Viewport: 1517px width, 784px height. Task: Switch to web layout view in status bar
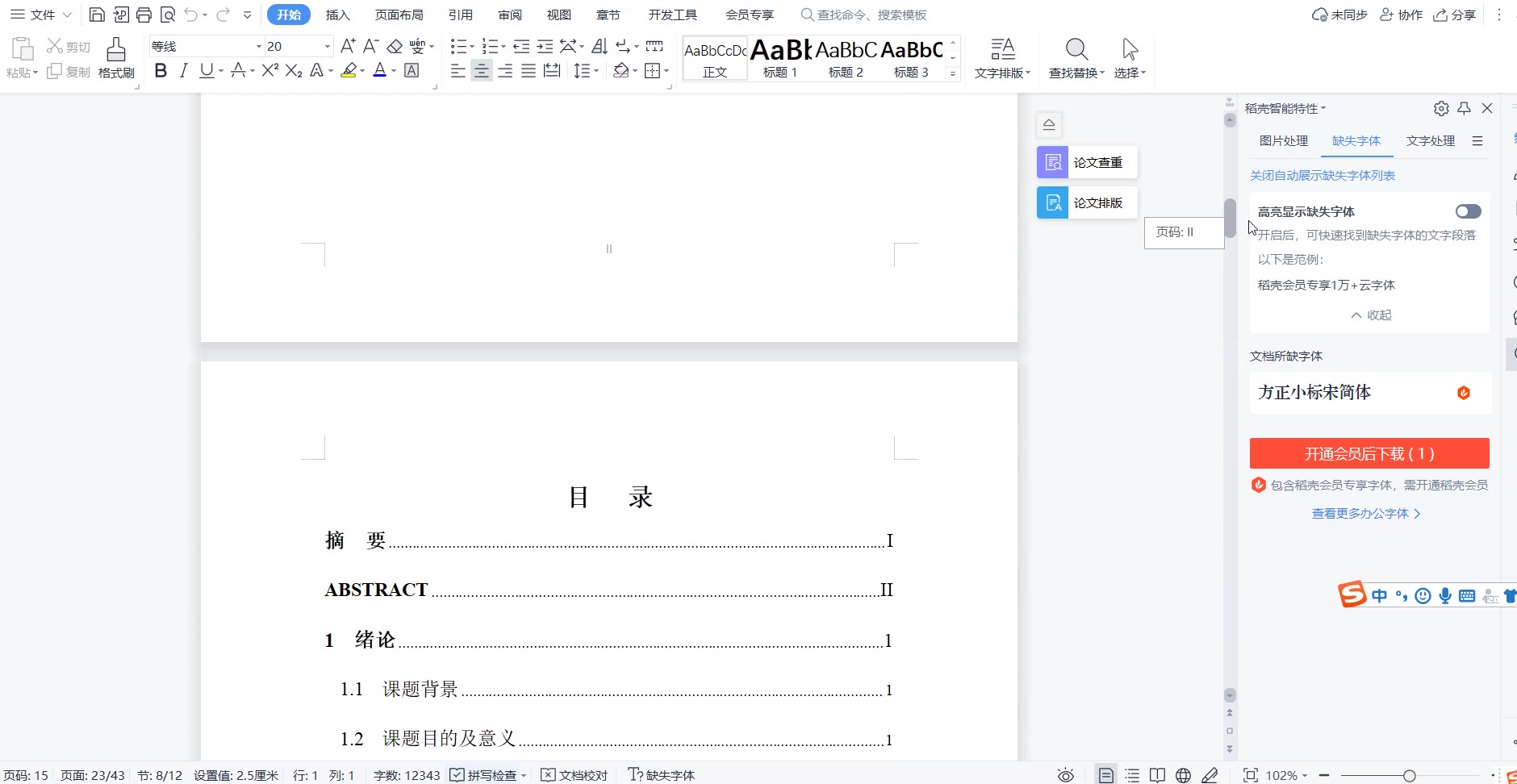pyautogui.click(x=1183, y=775)
